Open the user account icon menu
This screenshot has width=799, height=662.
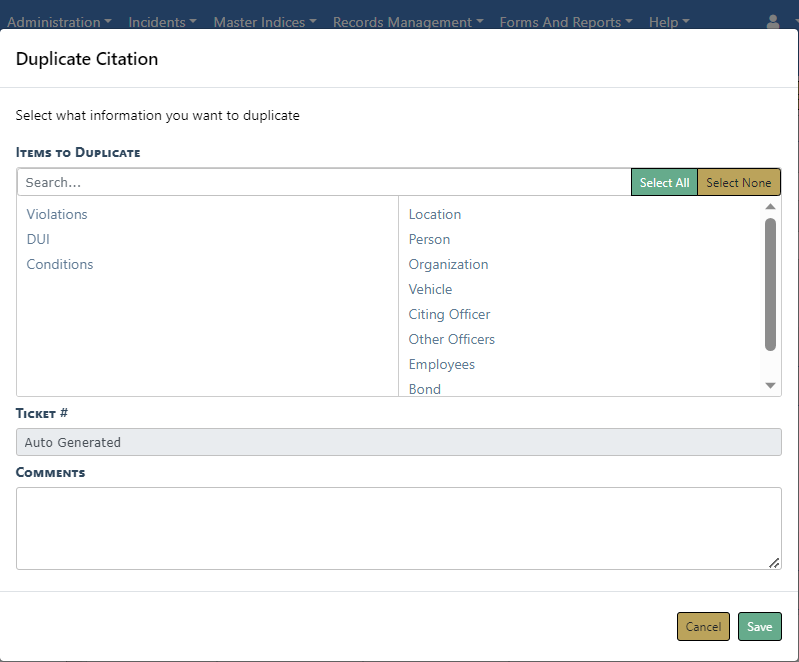(774, 22)
